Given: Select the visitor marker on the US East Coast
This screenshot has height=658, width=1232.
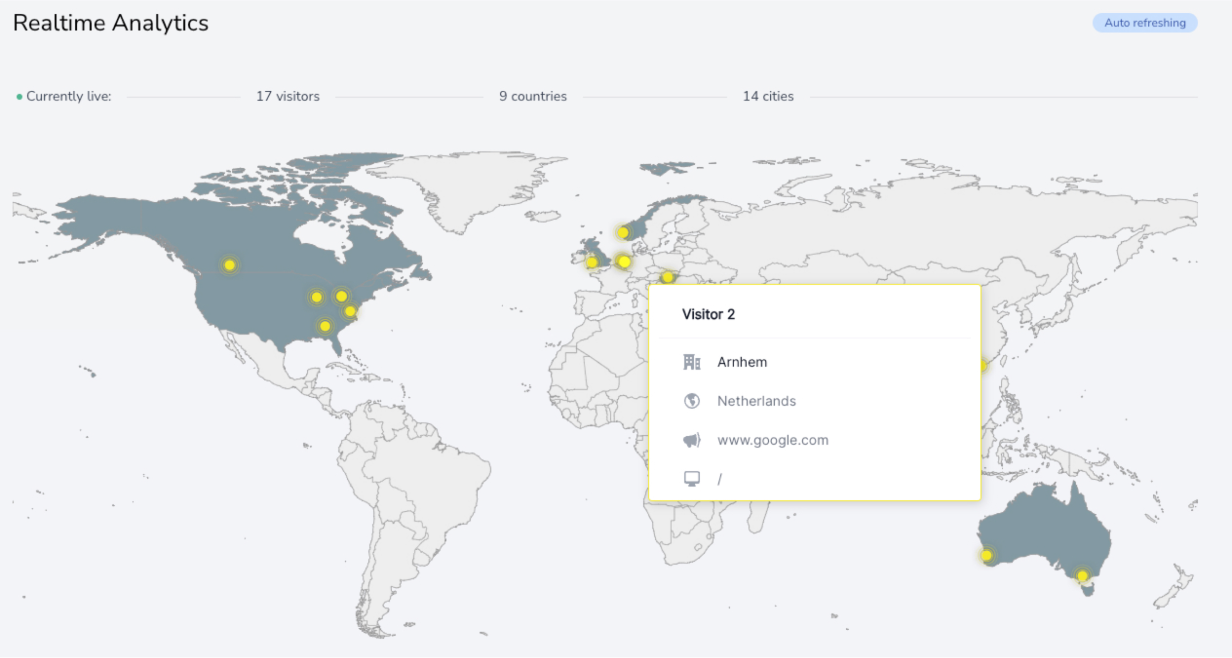Looking at the screenshot, I should [350, 311].
